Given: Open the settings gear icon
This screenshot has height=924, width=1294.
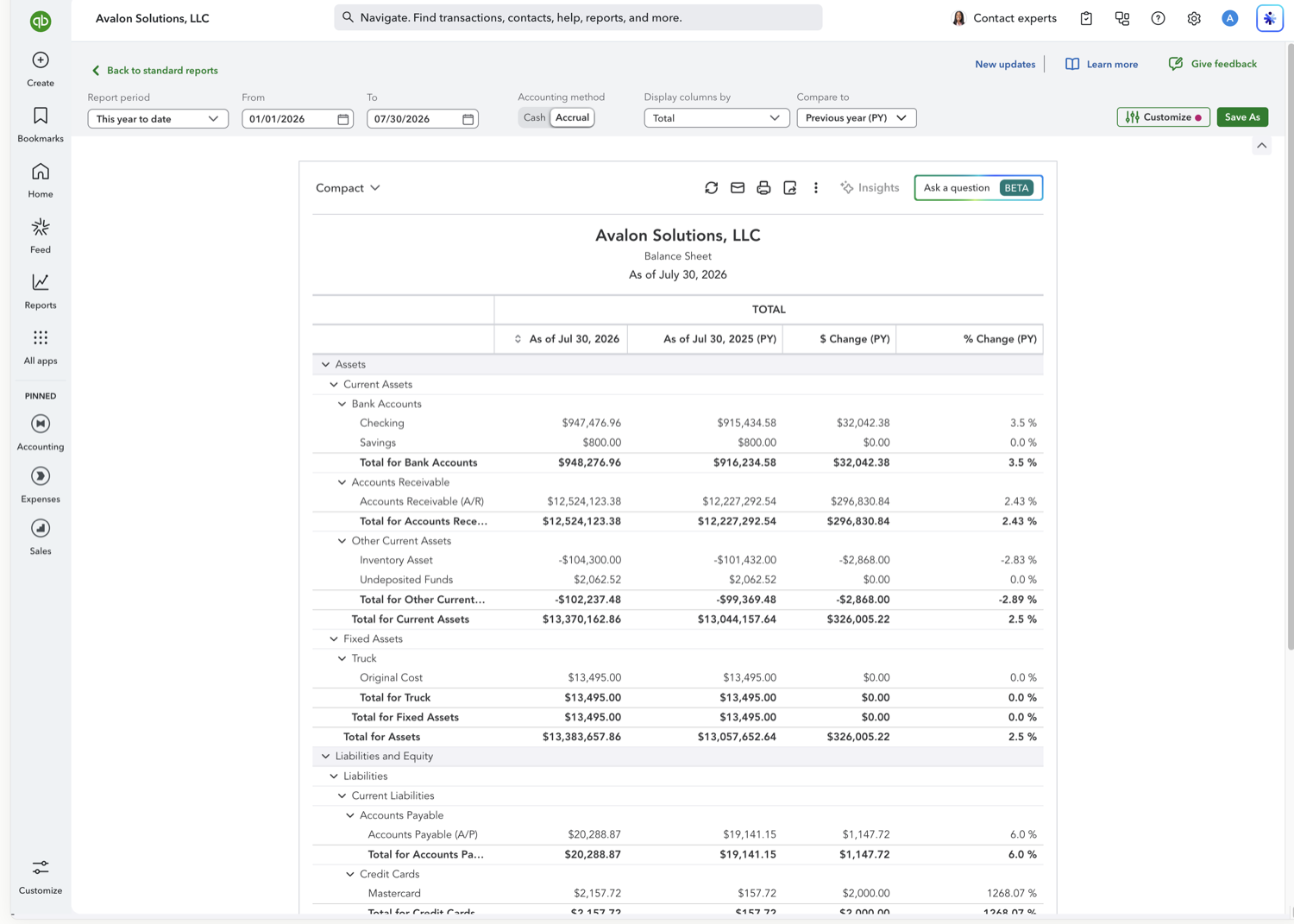Looking at the screenshot, I should pyautogui.click(x=1194, y=18).
